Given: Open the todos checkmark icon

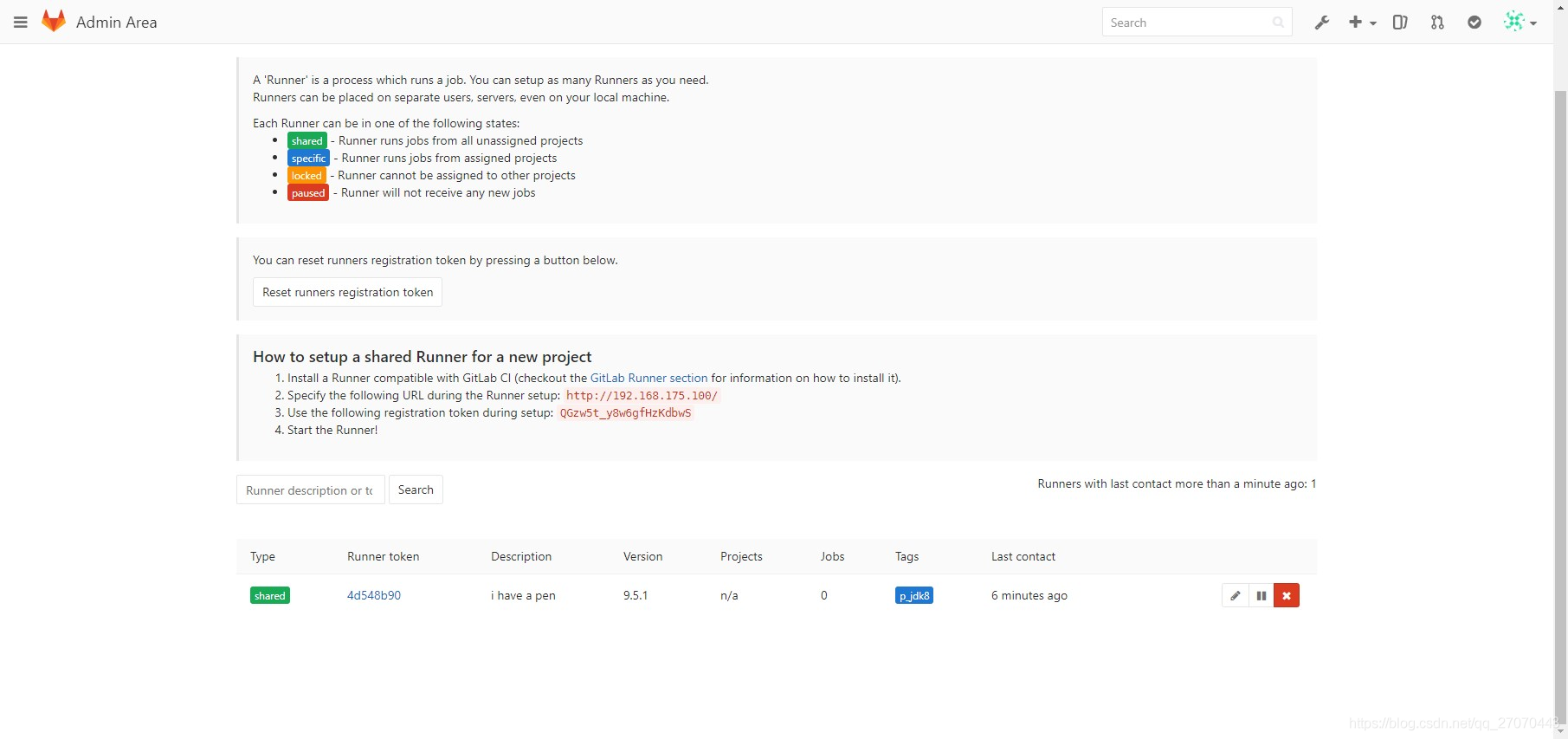Looking at the screenshot, I should click(1474, 23).
